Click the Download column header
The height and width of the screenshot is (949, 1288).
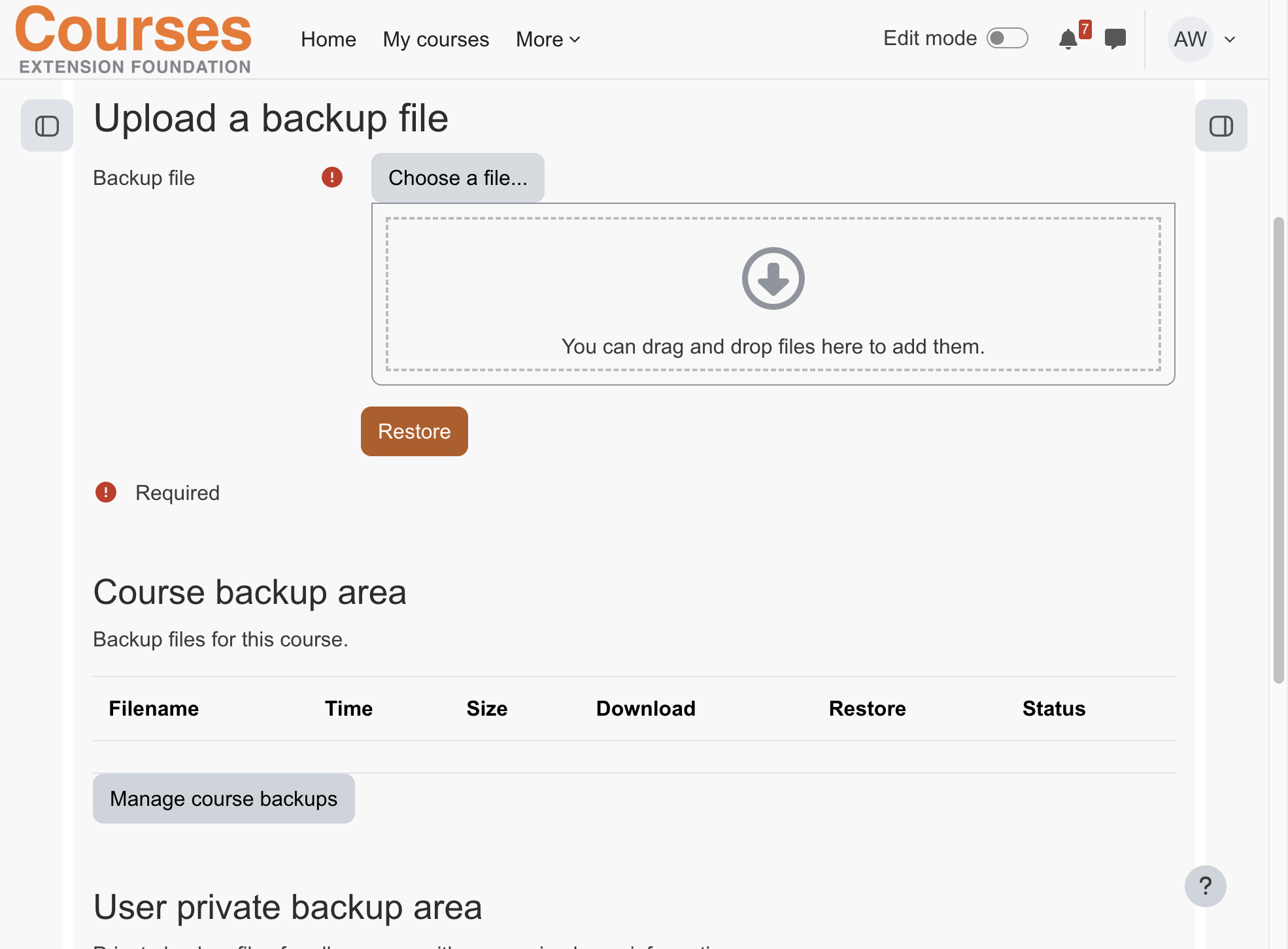[x=646, y=708]
